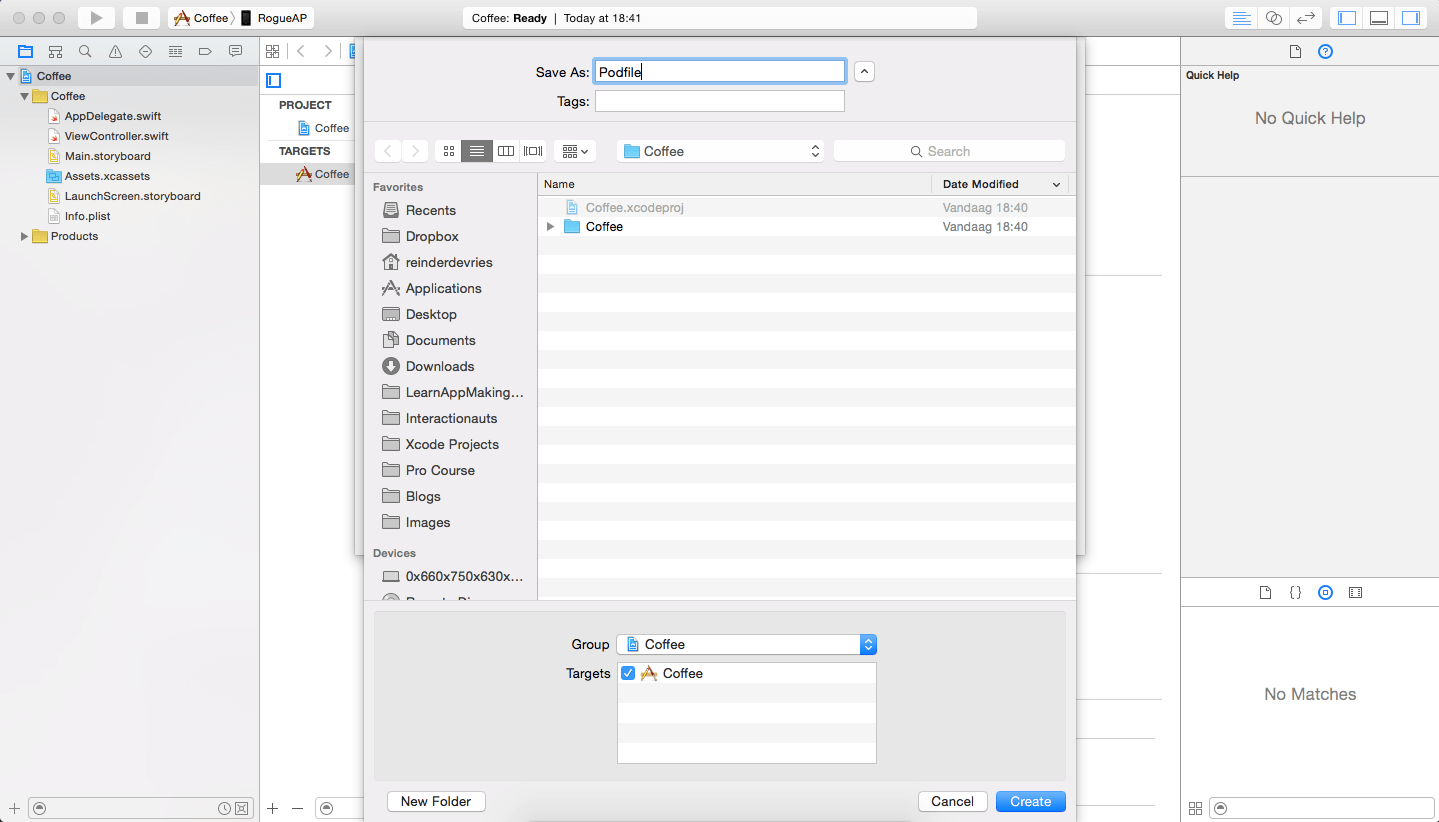Click the Stop button in Xcode toolbar
1439x822 pixels.
coord(141,18)
